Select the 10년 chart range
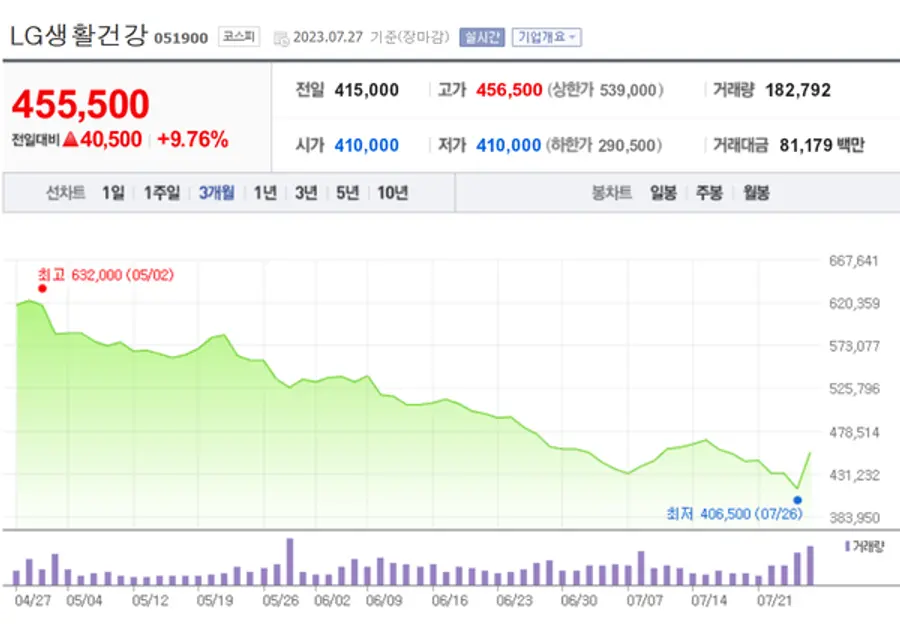Screen dimensions: 900x624 (392, 193)
